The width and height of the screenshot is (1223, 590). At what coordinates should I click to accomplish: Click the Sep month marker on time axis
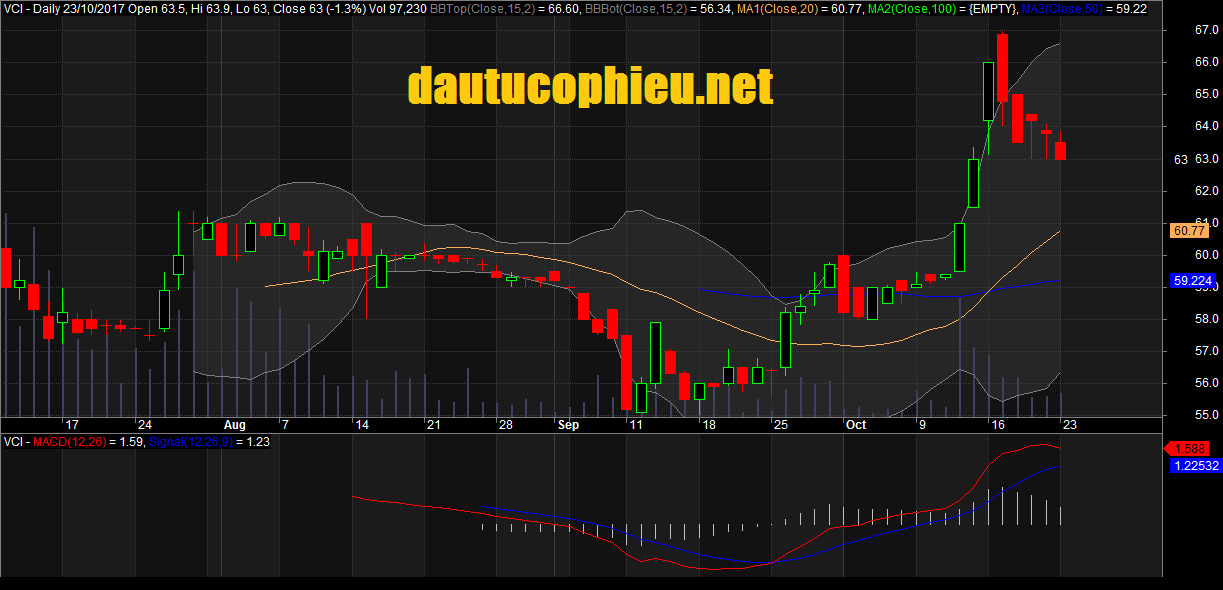(568, 425)
